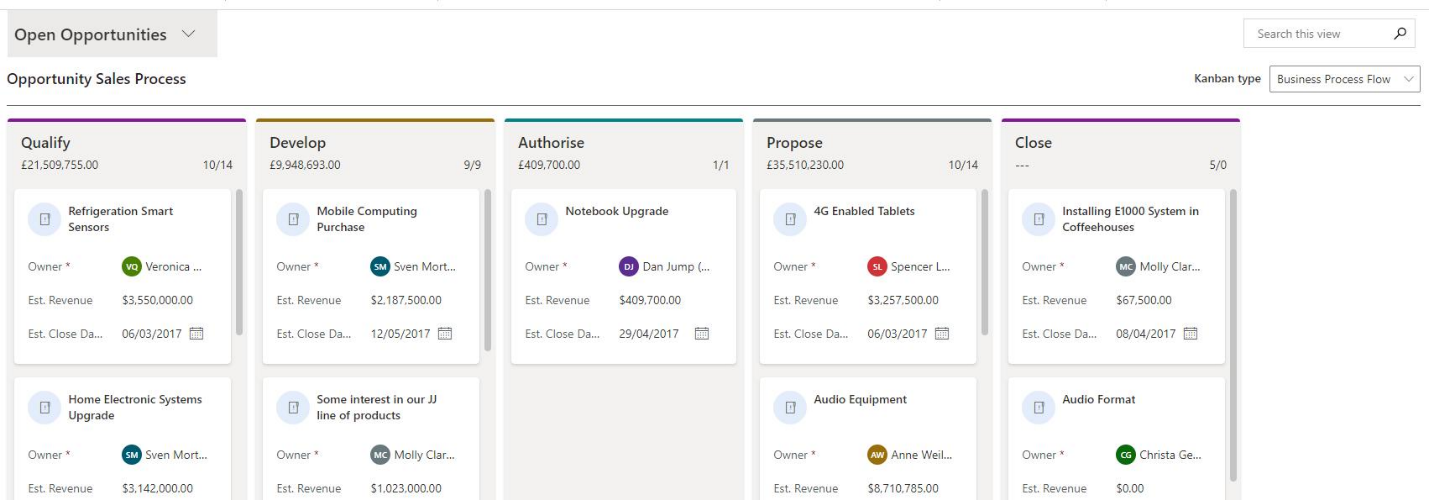Viewport: 1429px width, 500px height.
Task: Click the Refrigeration Smart Sensors card icon
Action: (44, 219)
